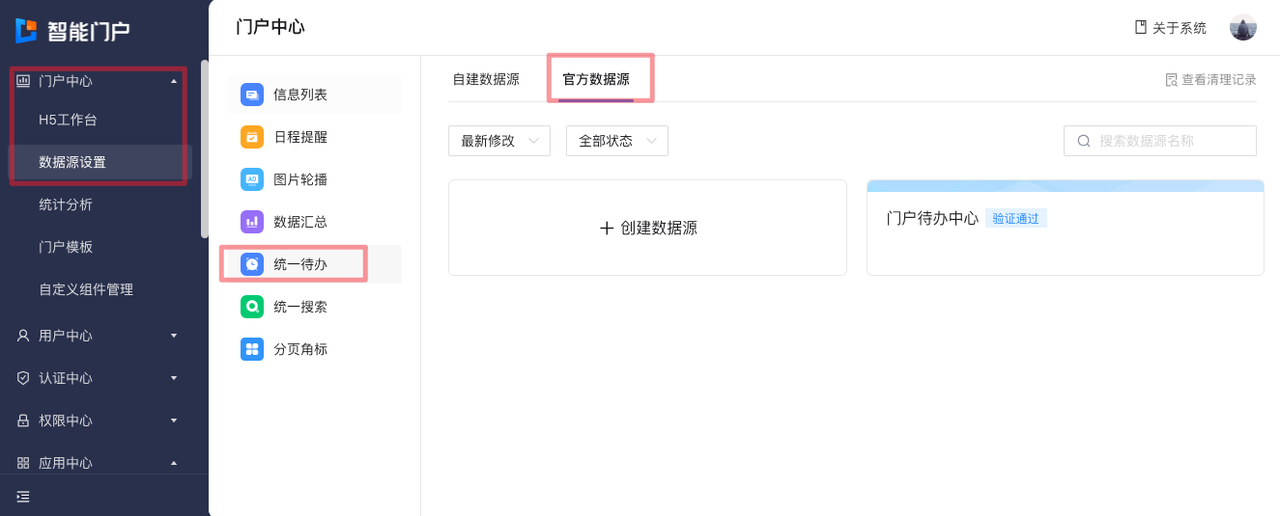Open the 全部状态 filter dropdown
The image size is (1280, 516).
point(617,141)
